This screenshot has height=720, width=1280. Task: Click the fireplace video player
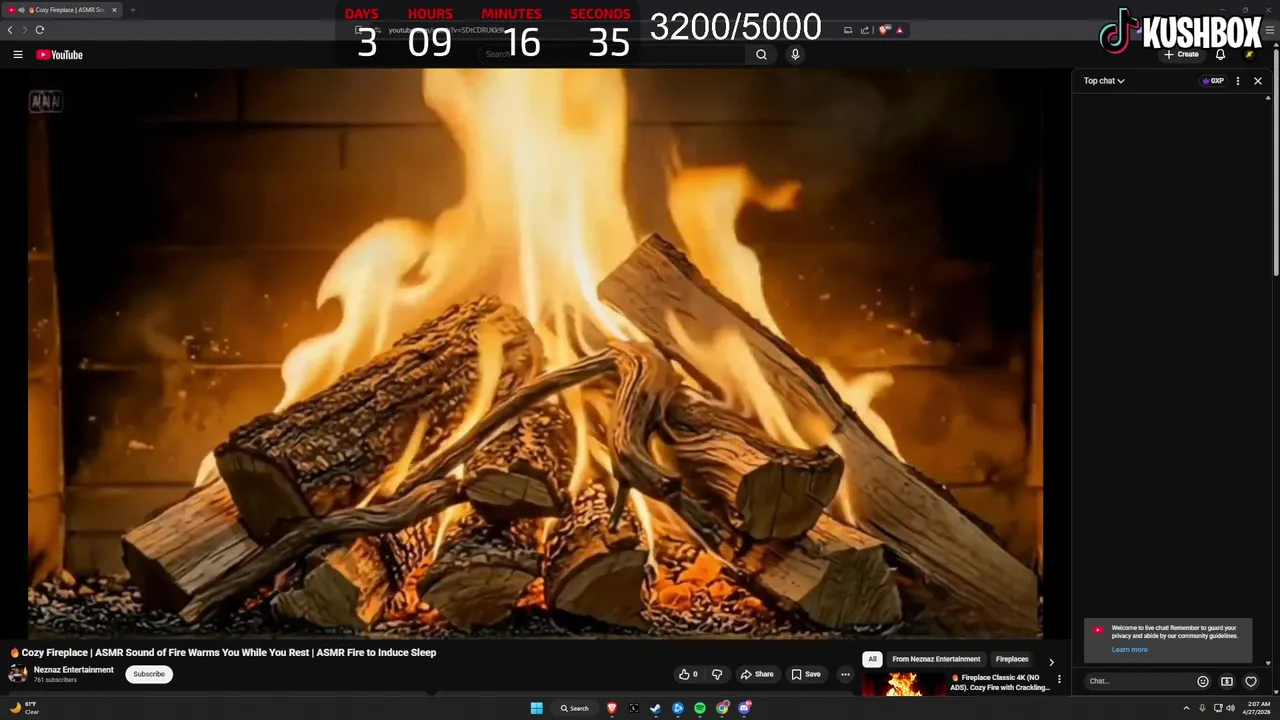pyautogui.click(x=535, y=355)
